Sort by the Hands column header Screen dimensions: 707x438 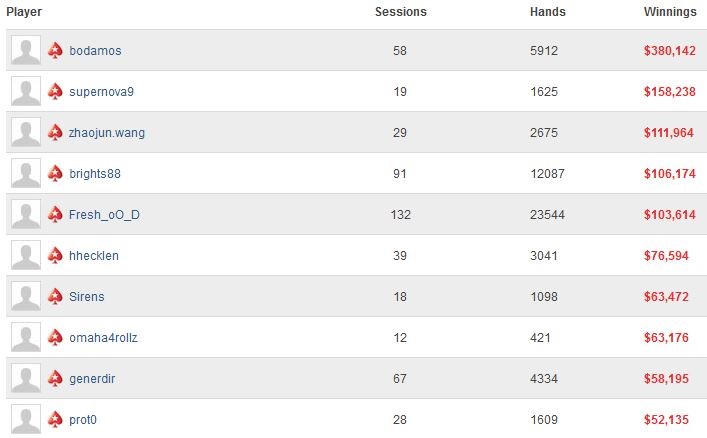[548, 12]
